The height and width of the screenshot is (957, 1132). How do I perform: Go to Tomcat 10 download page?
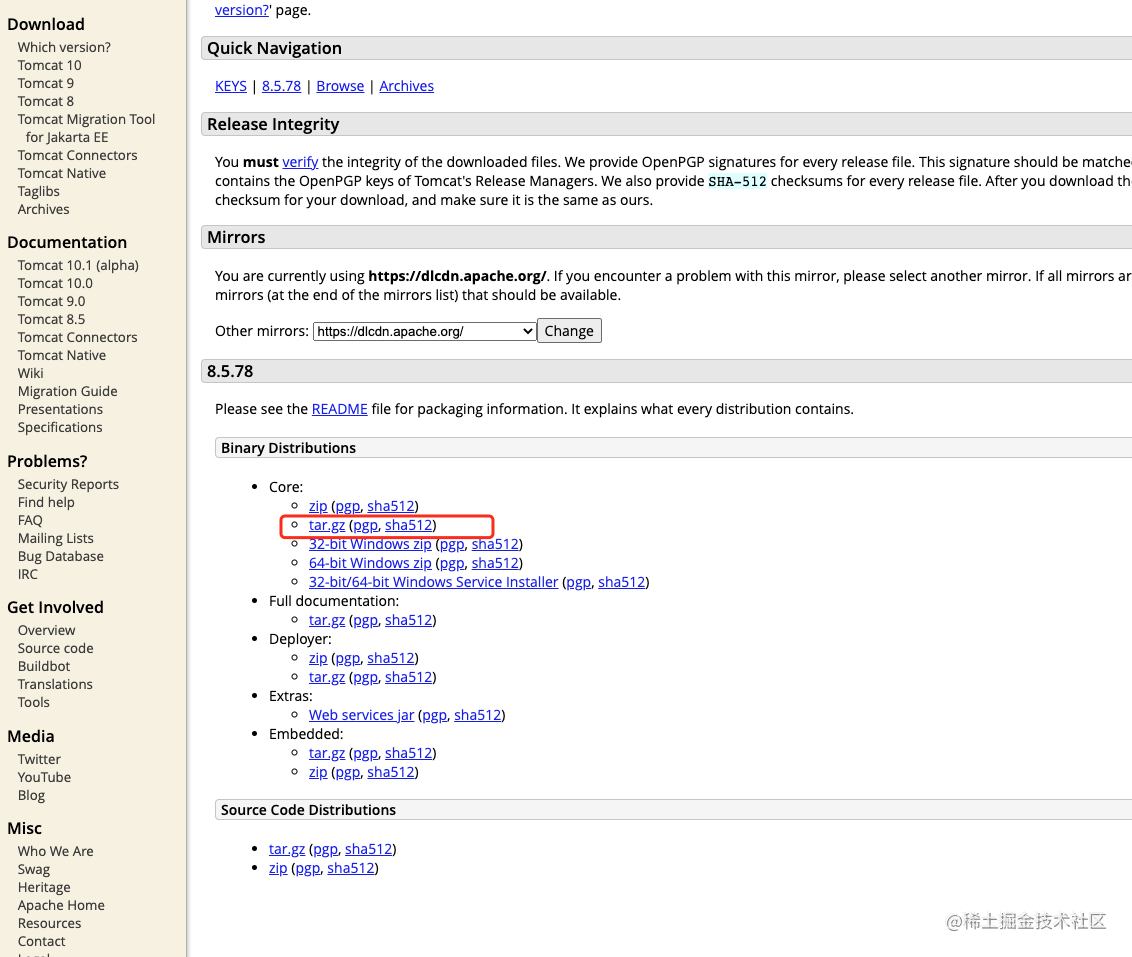click(x=50, y=66)
